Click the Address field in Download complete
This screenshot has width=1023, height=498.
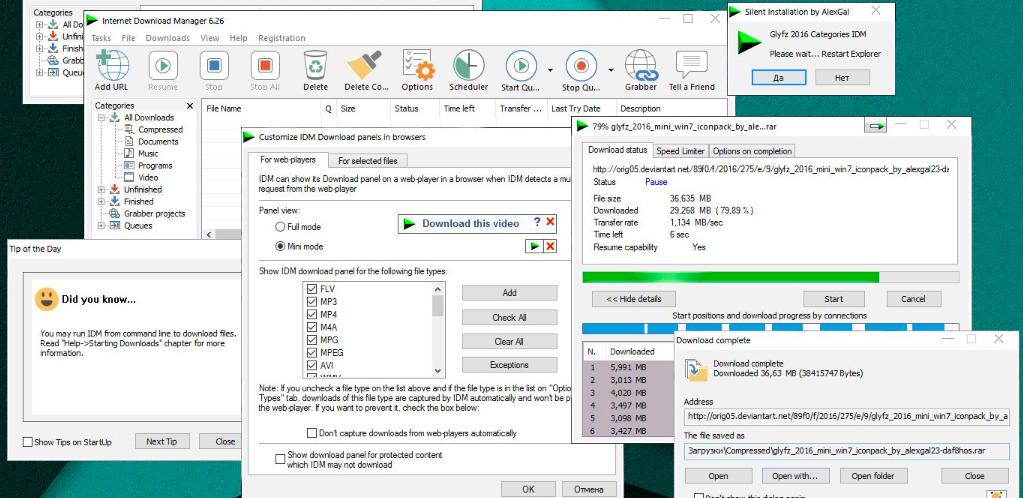[x=847, y=416]
